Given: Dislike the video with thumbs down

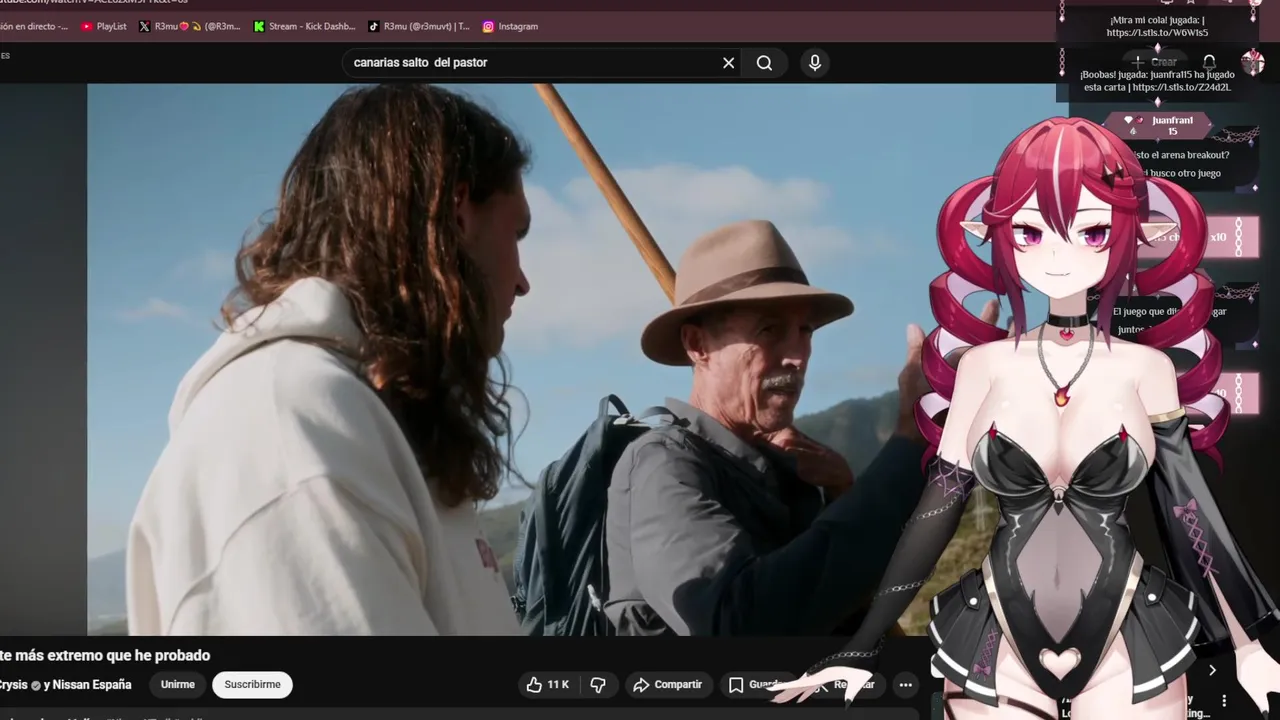Looking at the screenshot, I should pyautogui.click(x=598, y=684).
